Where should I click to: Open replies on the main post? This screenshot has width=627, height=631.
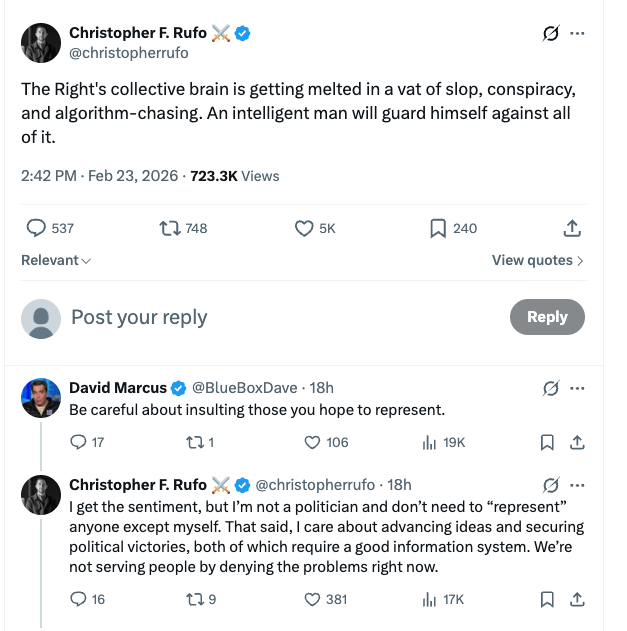[36, 228]
